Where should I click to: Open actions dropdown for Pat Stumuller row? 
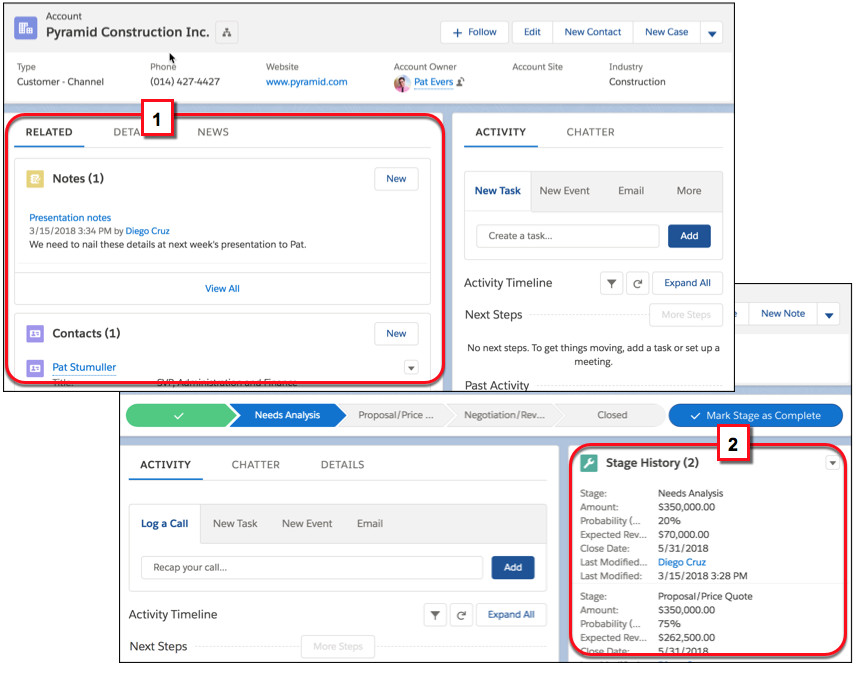point(411,367)
